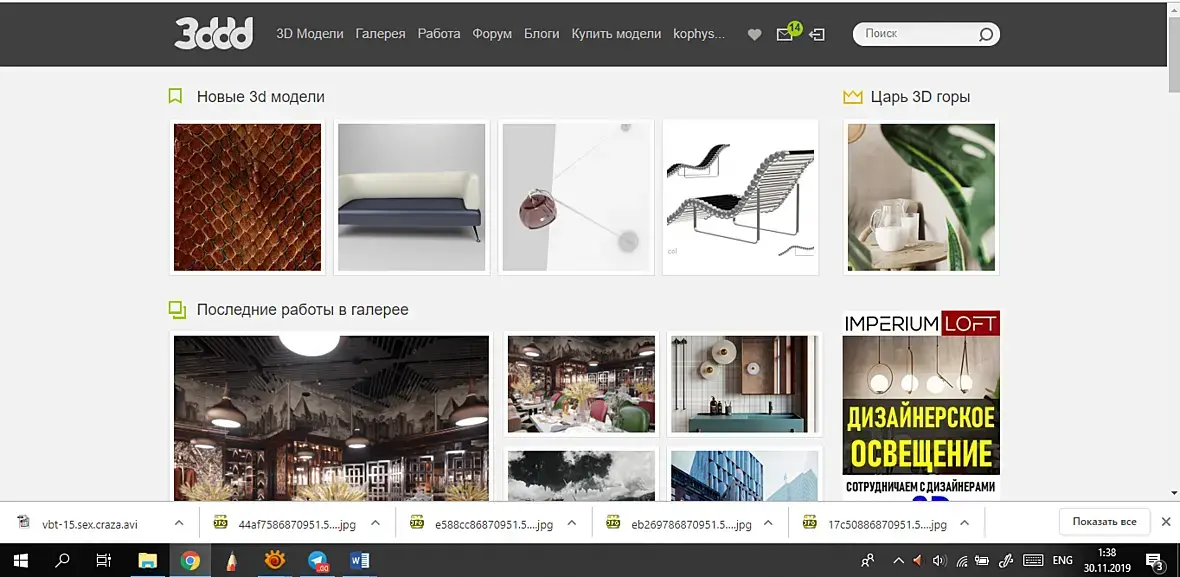Open the small restaurant dining gallery thumbnail
The width and height of the screenshot is (1180, 577).
[x=582, y=384]
